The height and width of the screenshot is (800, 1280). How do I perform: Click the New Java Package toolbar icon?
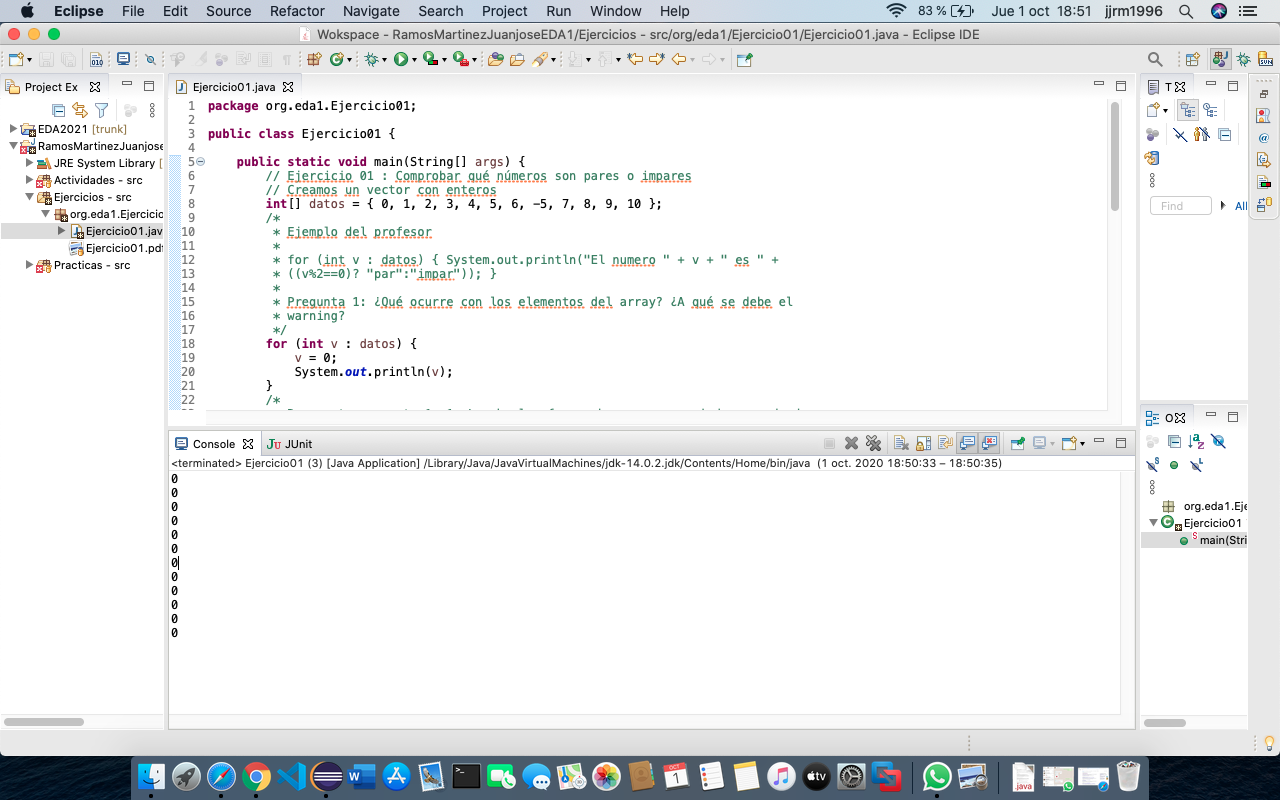pos(314,59)
